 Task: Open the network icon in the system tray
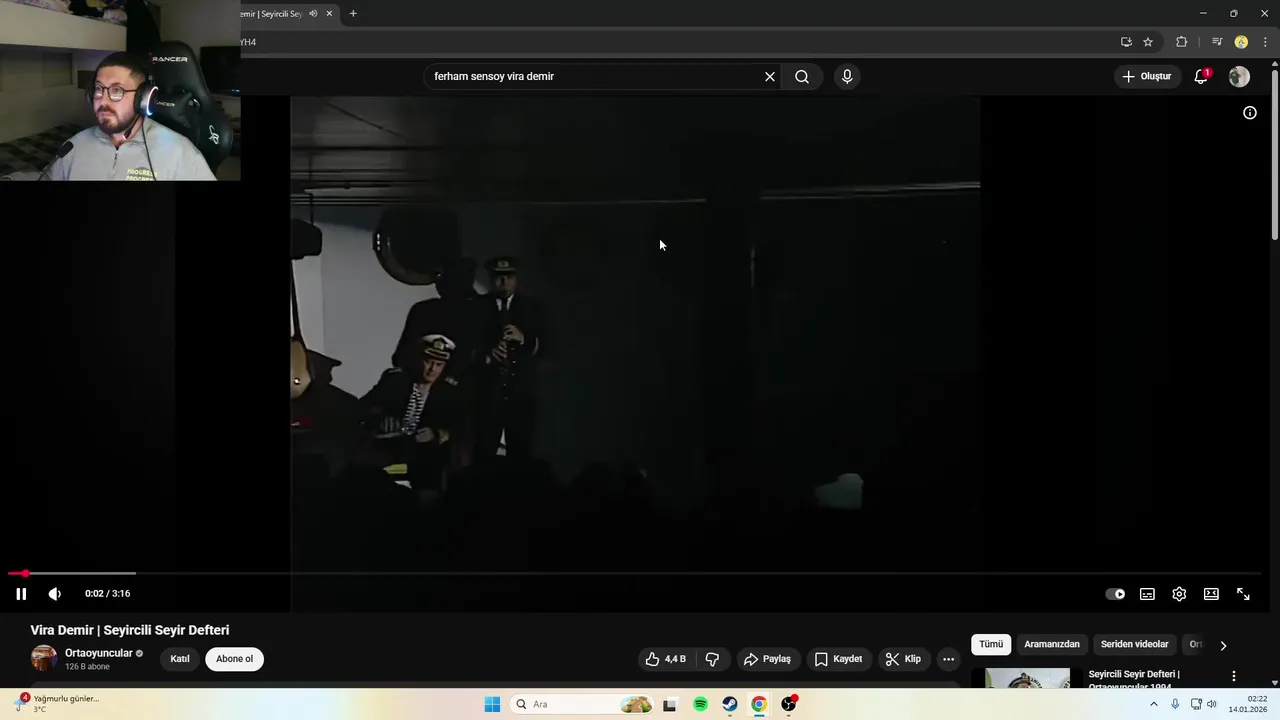coord(1196,704)
